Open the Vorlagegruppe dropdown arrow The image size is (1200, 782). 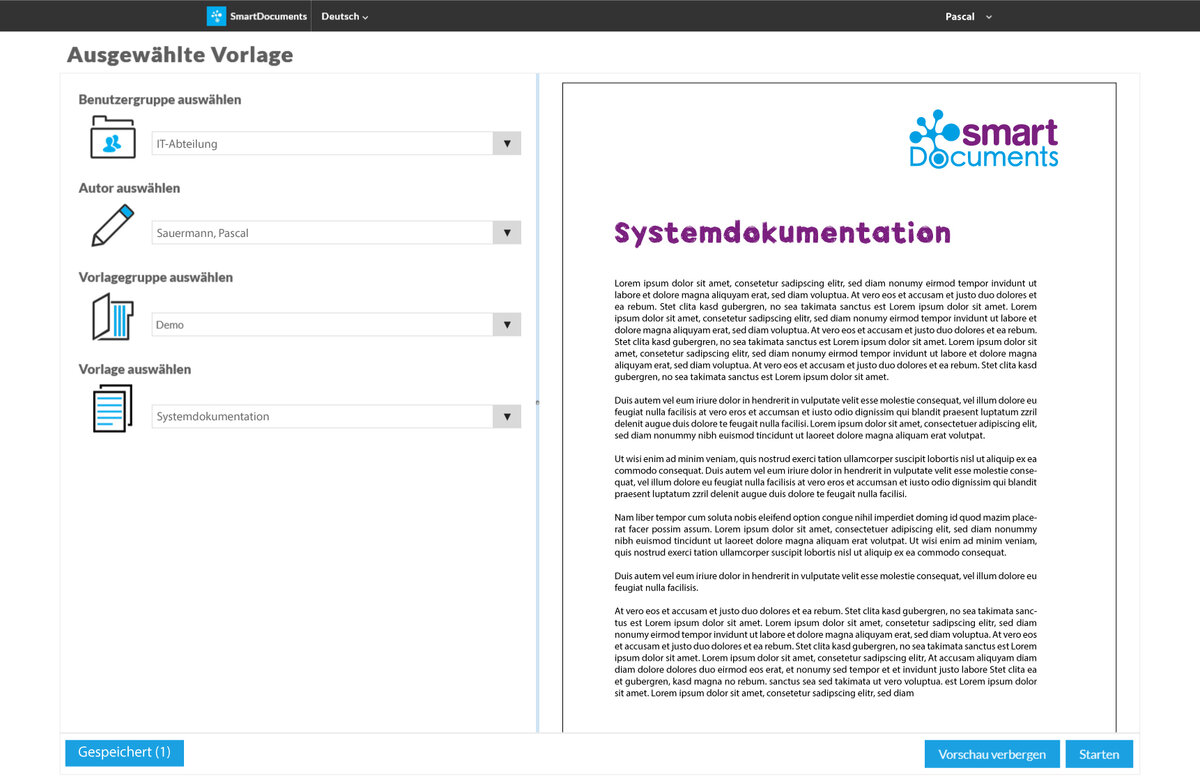(507, 325)
